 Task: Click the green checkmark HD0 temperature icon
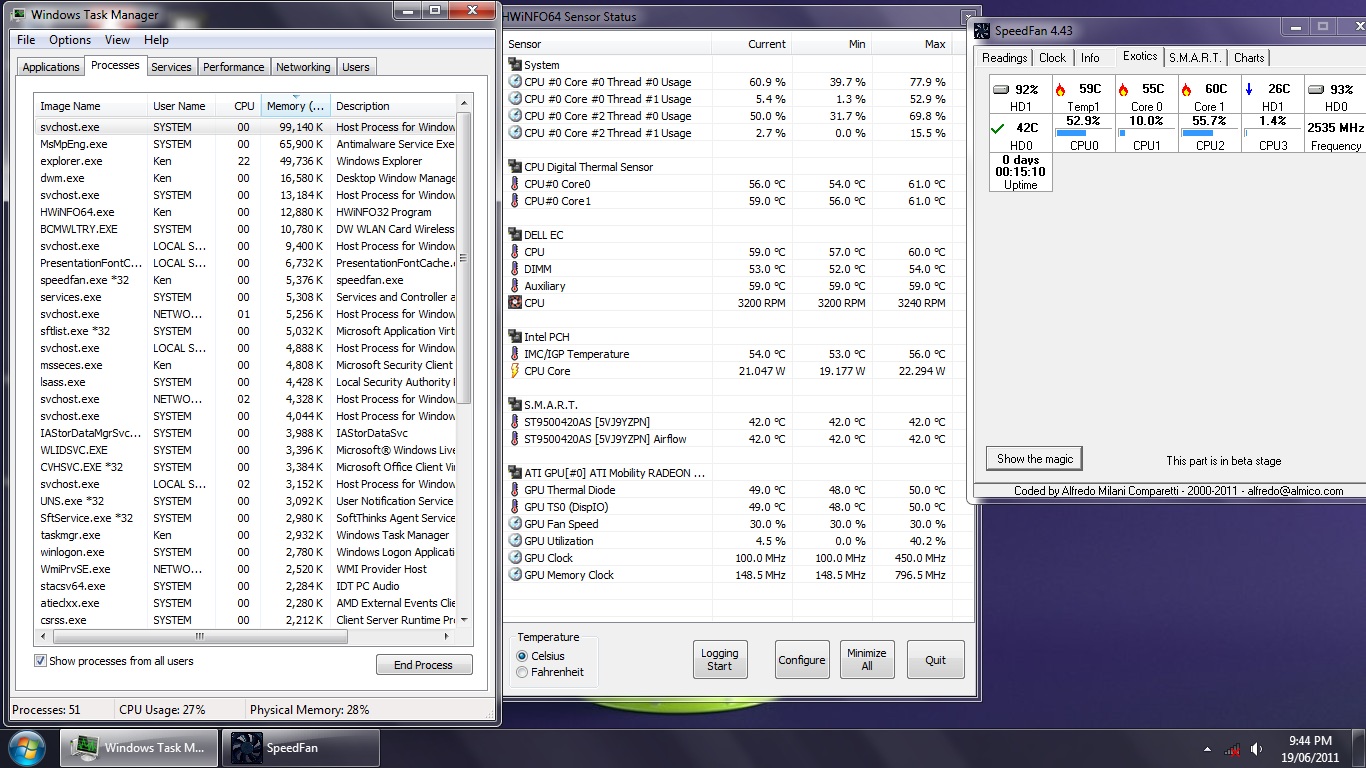(x=997, y=128)
